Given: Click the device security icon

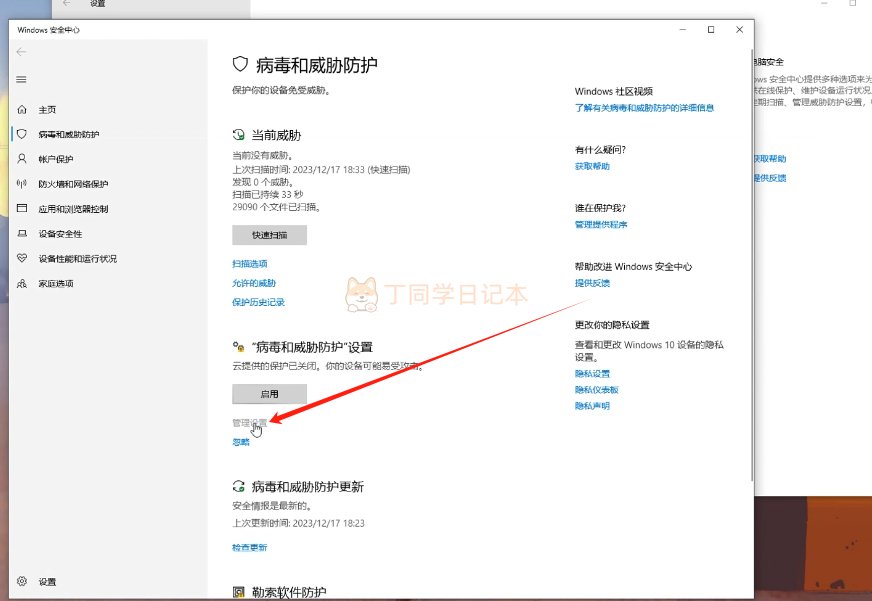Looking at the screenshot, I should pos(22,234).
